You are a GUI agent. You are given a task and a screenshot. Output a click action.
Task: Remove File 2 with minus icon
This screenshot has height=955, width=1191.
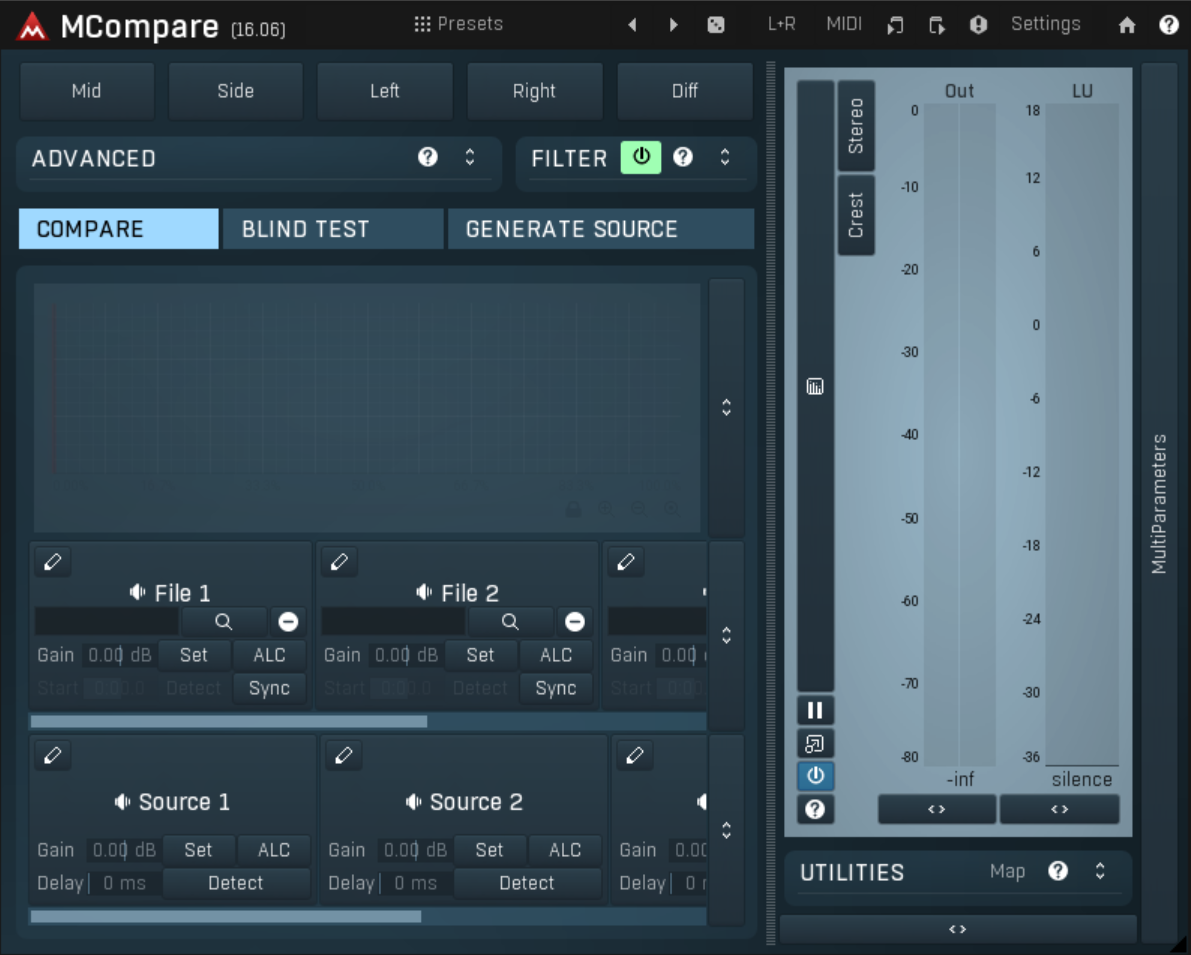575,621
